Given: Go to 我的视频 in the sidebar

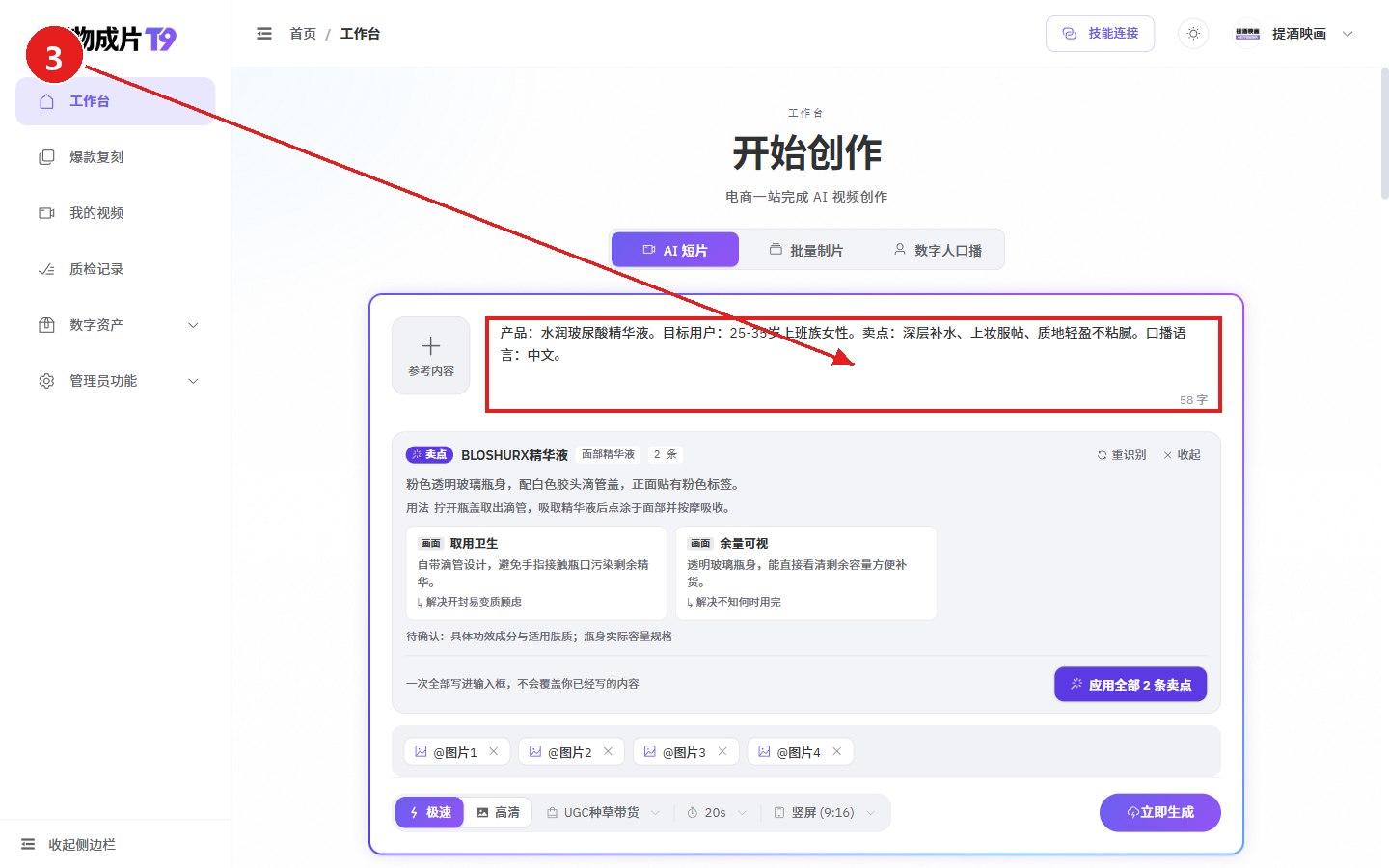Looking at the screenshot, I should coord(115,213).
